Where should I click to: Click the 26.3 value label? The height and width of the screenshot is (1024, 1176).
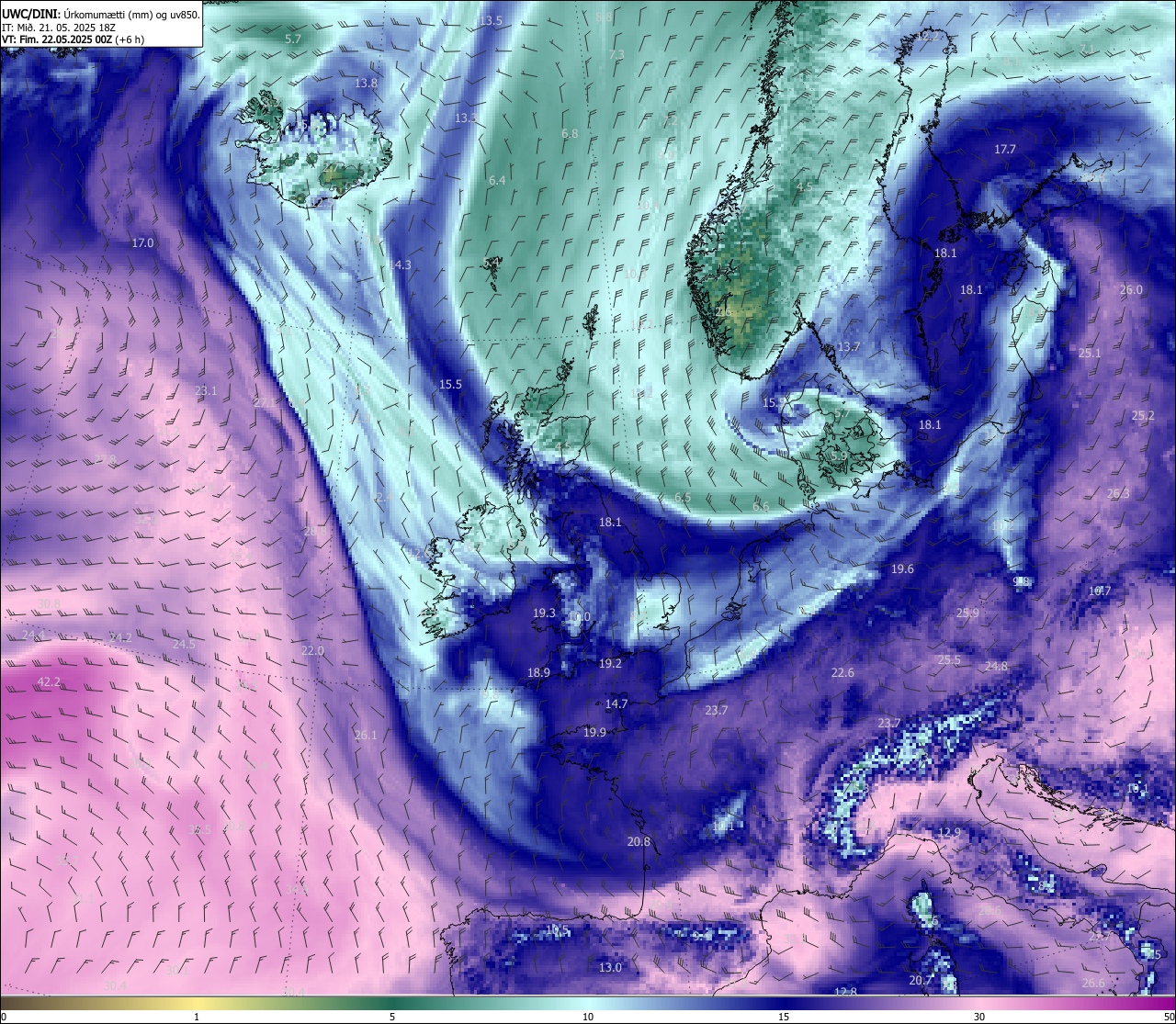(1118, 493)
